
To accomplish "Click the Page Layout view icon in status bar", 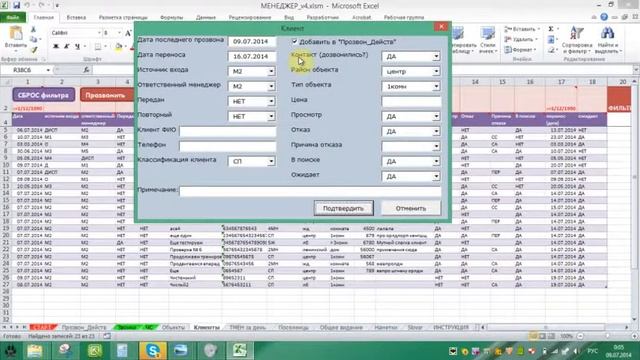I will [x=542, y=336].
